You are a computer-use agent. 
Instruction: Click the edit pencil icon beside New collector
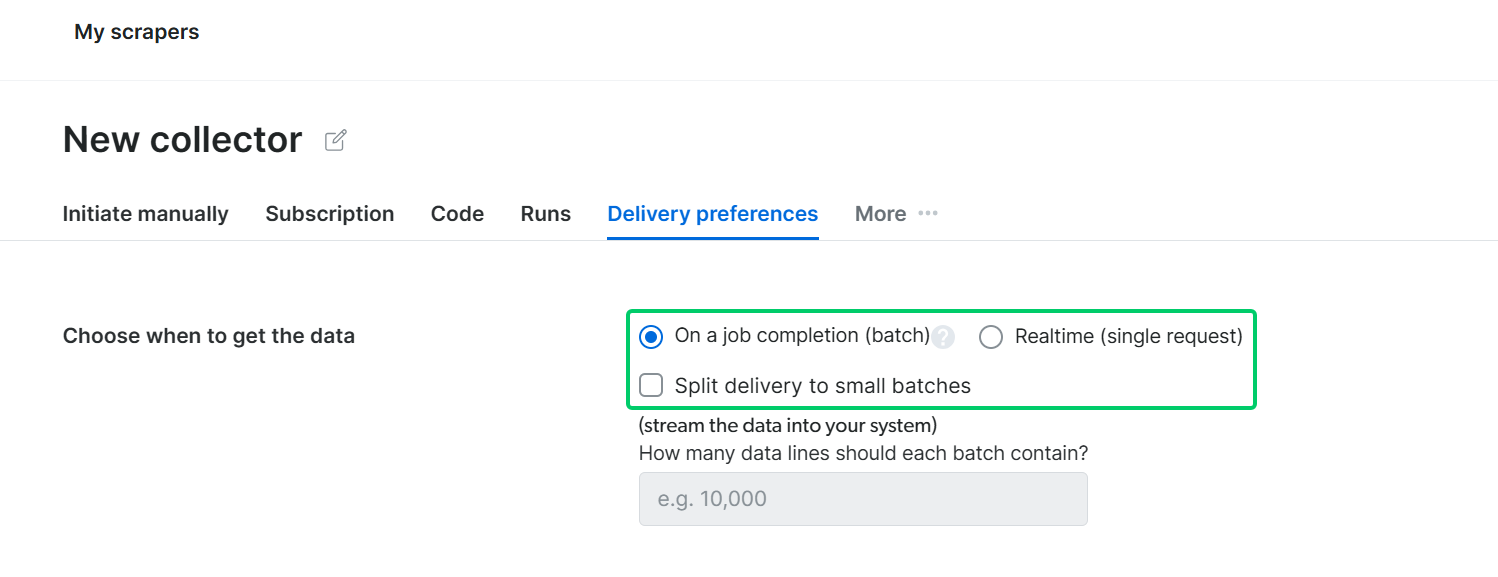click(x=336, y=141)
